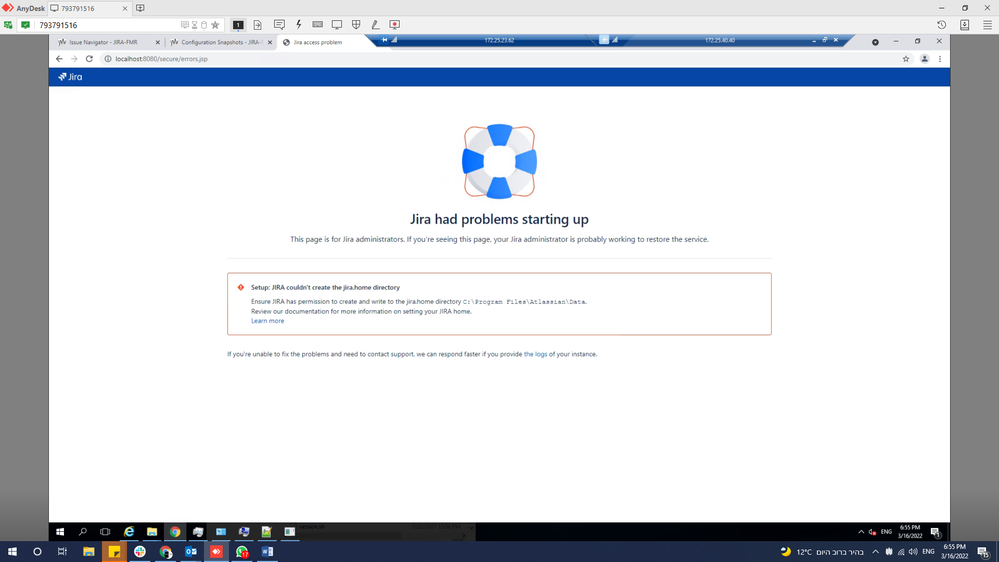Viewport: 999px width, 562px height.
Task: Switch to Issue Navigator - JIRA-FMR tab
Action: (x=104, y=42)
